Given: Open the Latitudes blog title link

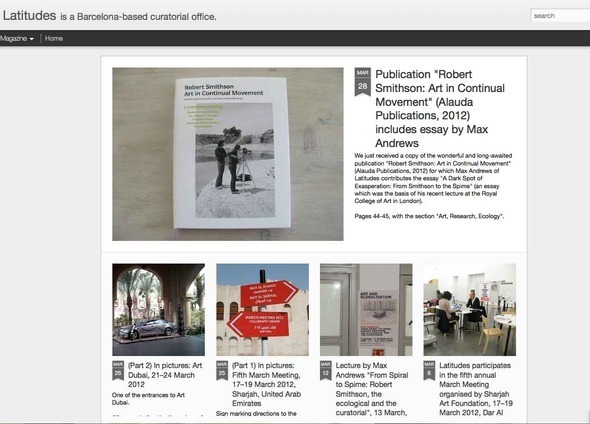Looking at the screenshot, I should coord(29,15).
